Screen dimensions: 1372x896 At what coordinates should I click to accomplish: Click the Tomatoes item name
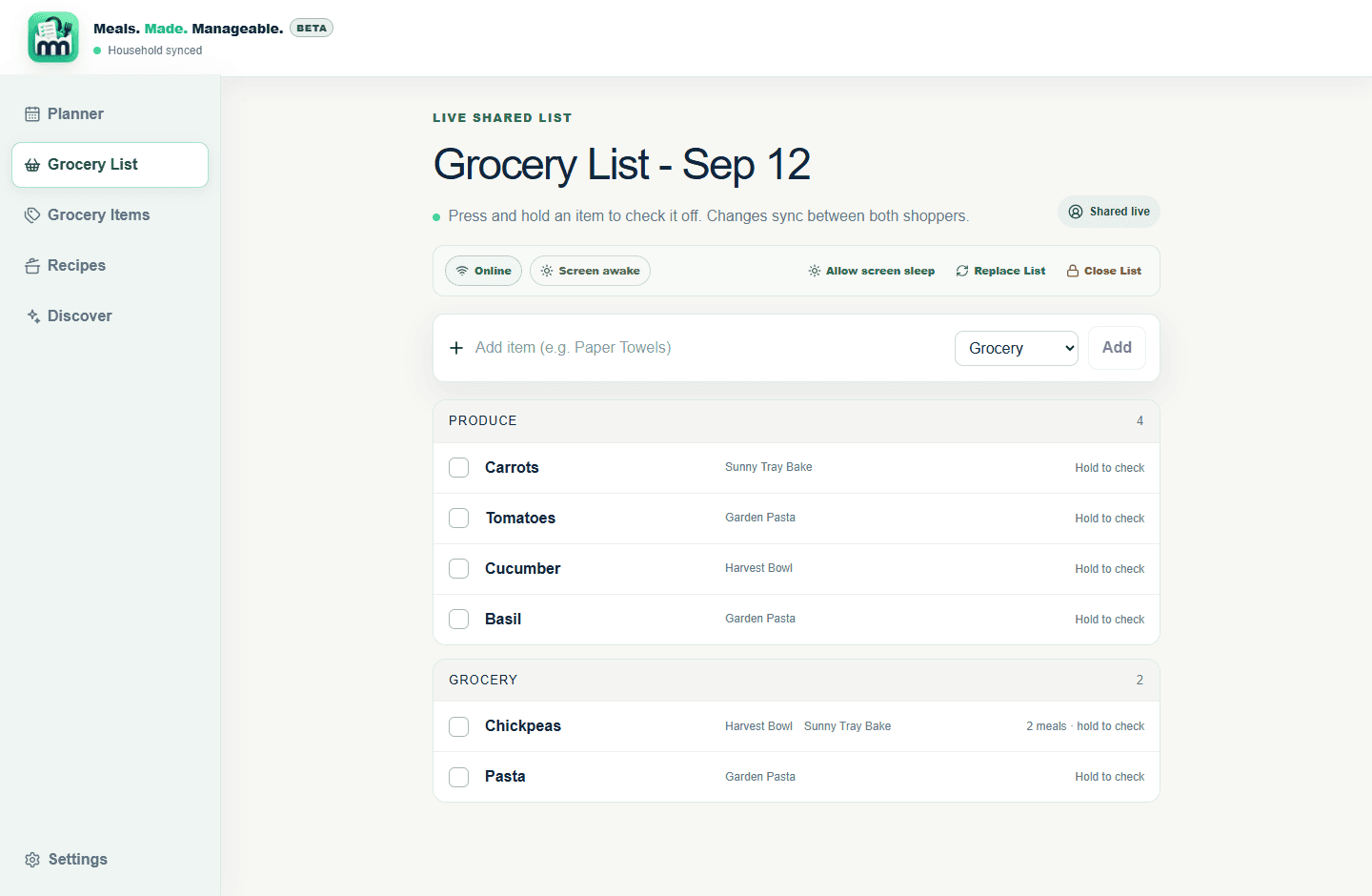(x=520, y=519)
